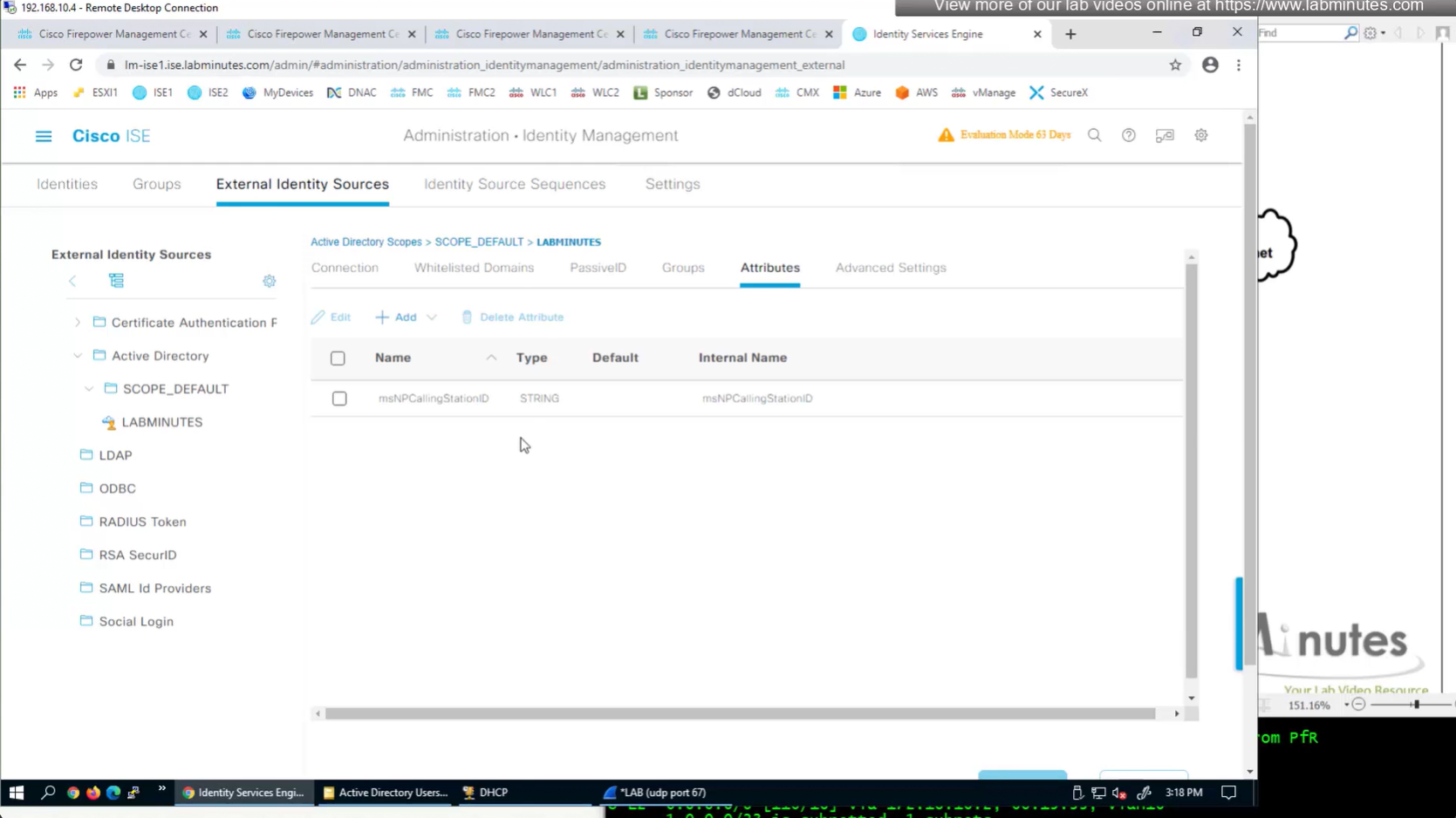Bookmark page with the star icon
The width and height of the screenshot is (1456, 818).
[x=1175, y=65]
